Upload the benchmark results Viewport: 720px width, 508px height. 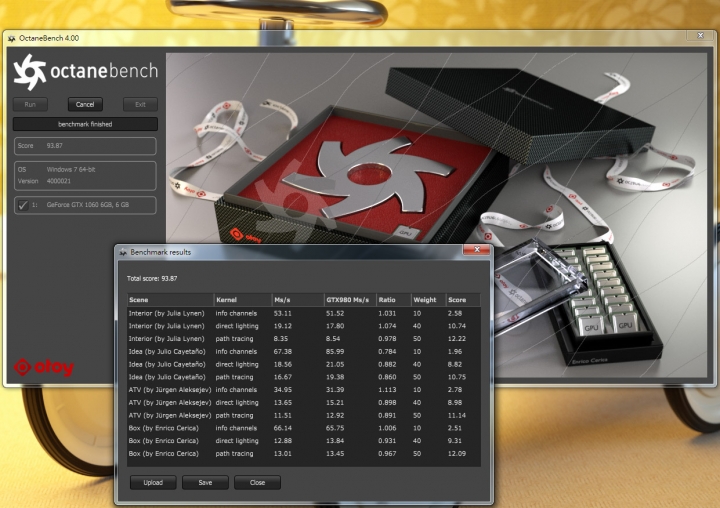(x=153, y=482)
